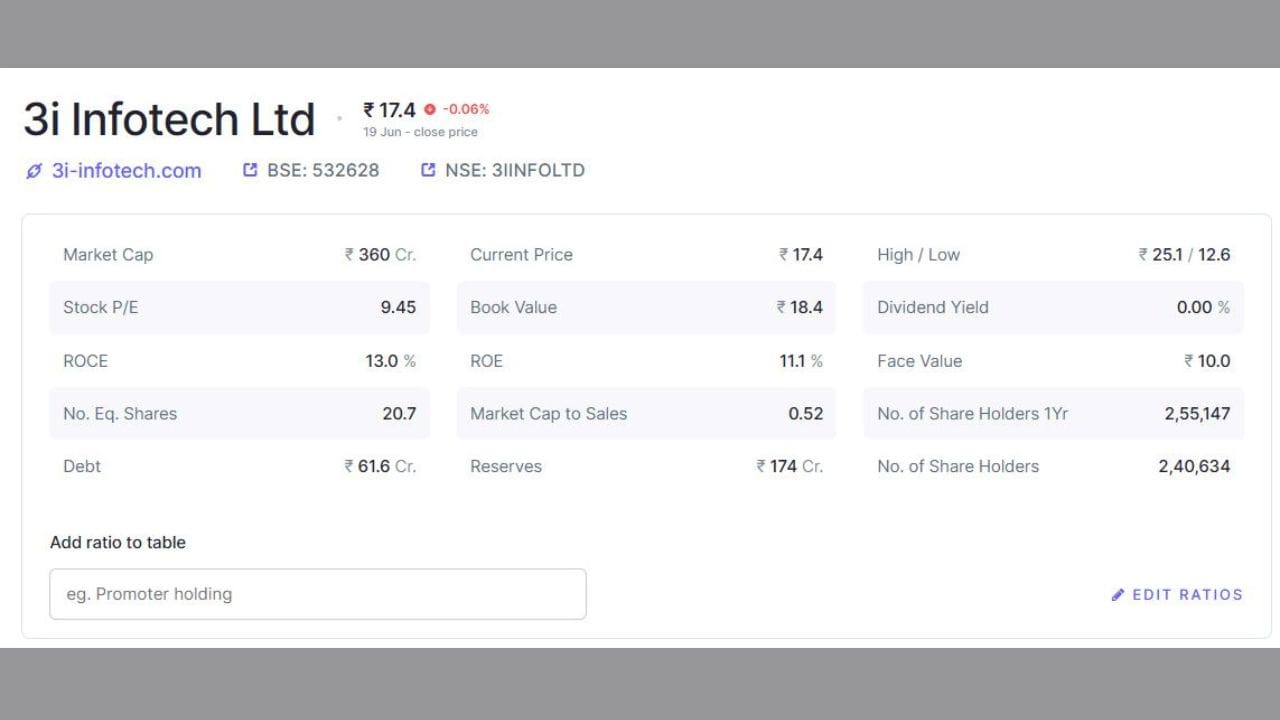The width and height of the screenshot is (1280, 720).
Task: Click the external link icon before NSE: 3IINFOLTD
Action: 428,170
